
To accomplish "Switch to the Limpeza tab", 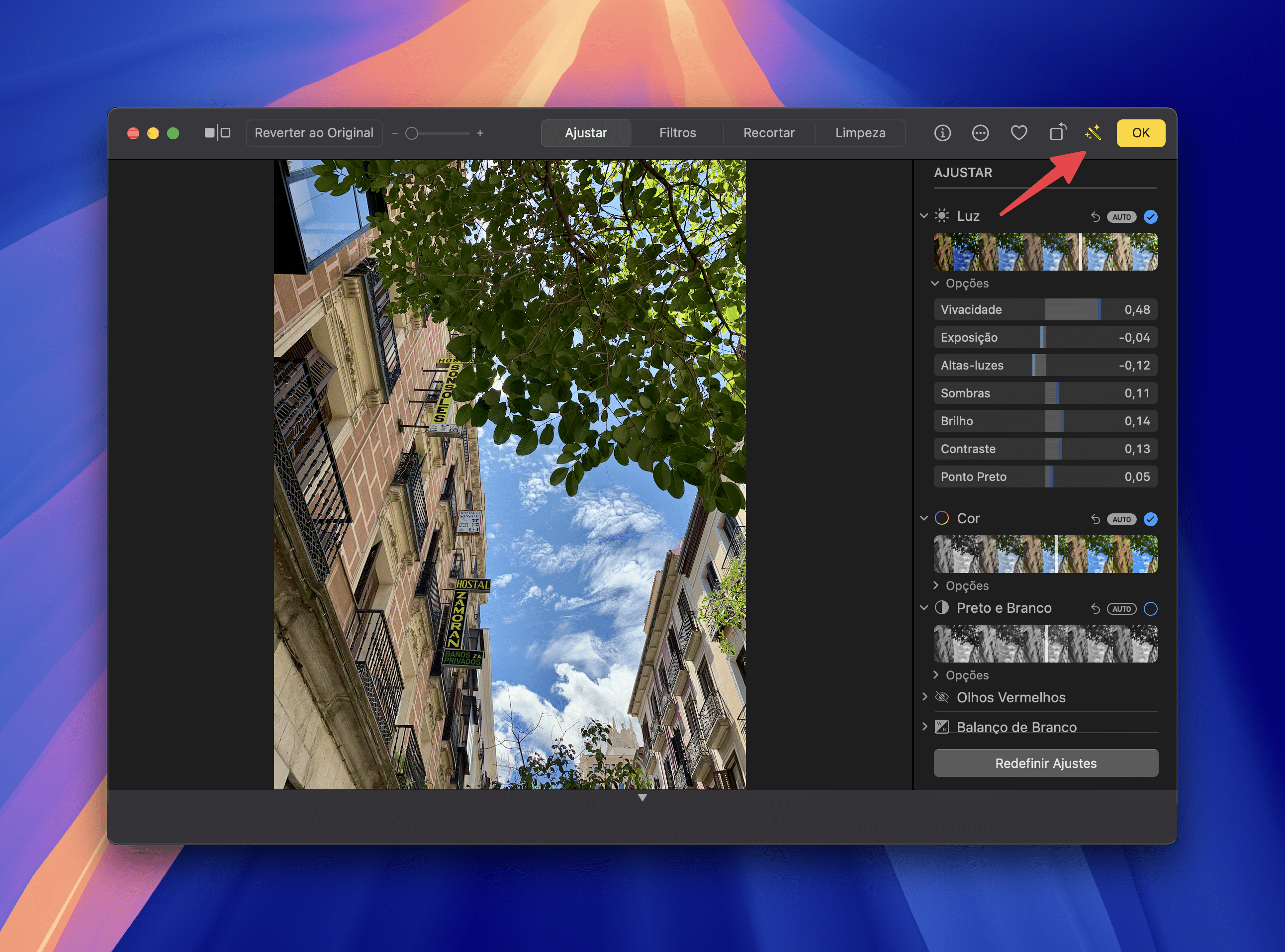I will [860, 133].
